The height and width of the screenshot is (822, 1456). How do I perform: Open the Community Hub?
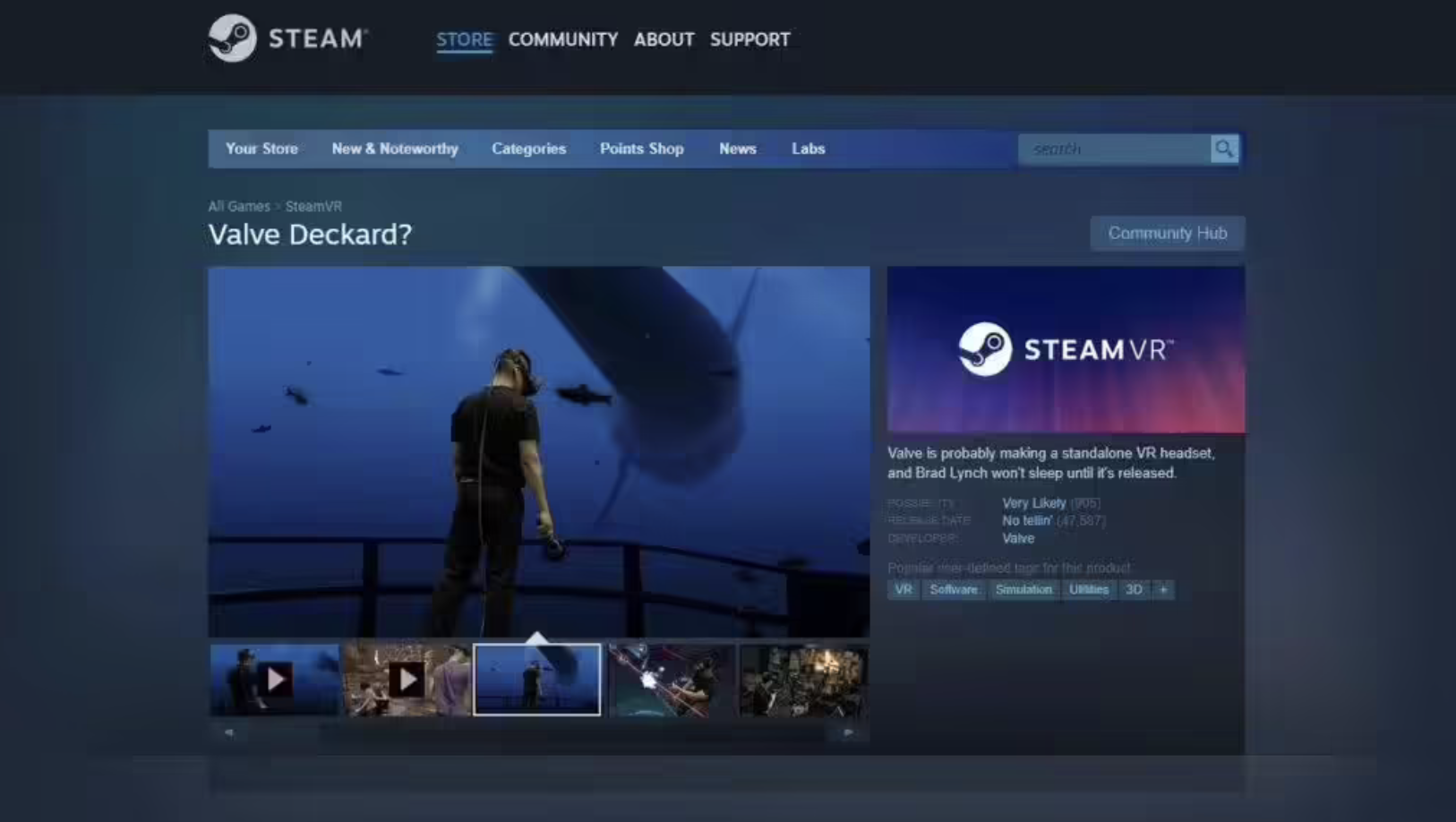[x=1168, y=233]
